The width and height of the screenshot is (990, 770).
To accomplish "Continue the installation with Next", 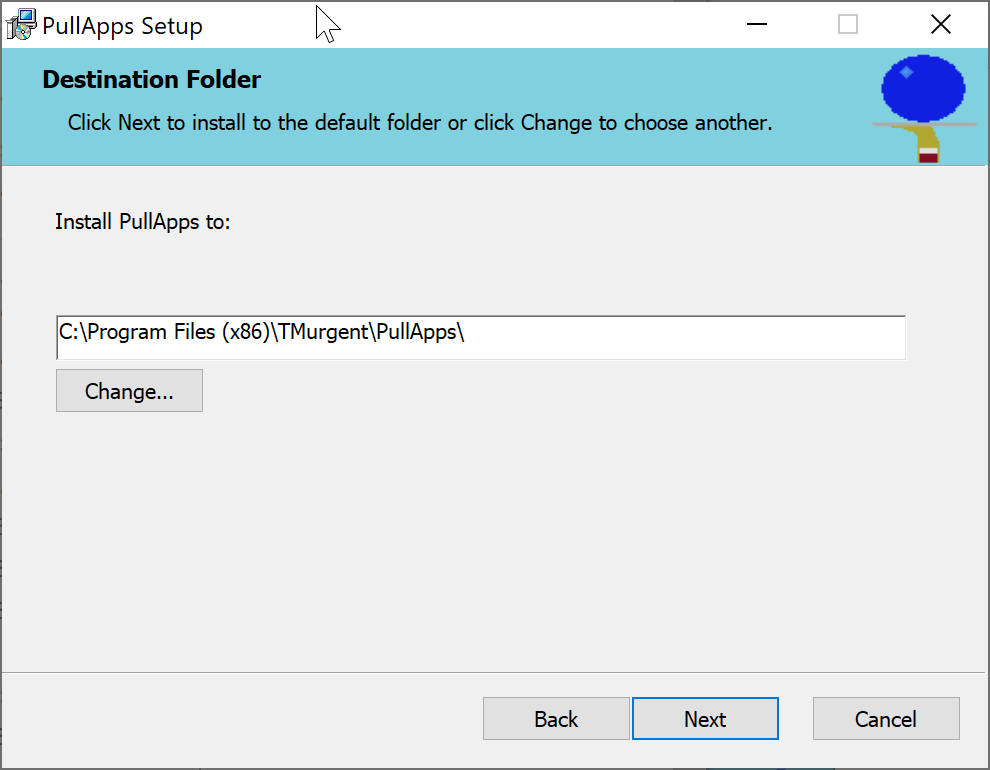I will click(705, 718).
